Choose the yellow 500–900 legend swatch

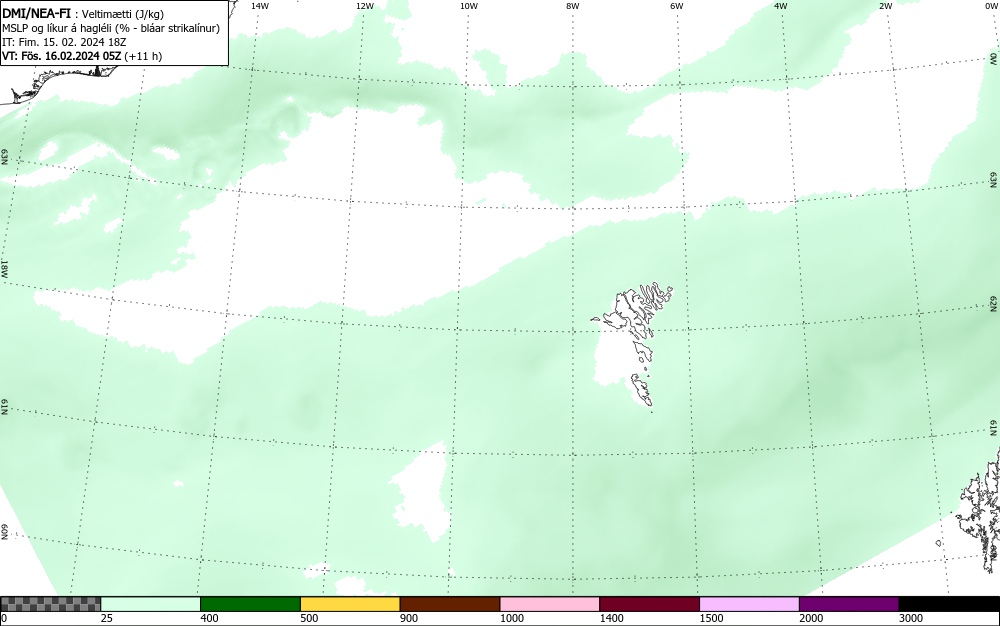coord(350,604)
